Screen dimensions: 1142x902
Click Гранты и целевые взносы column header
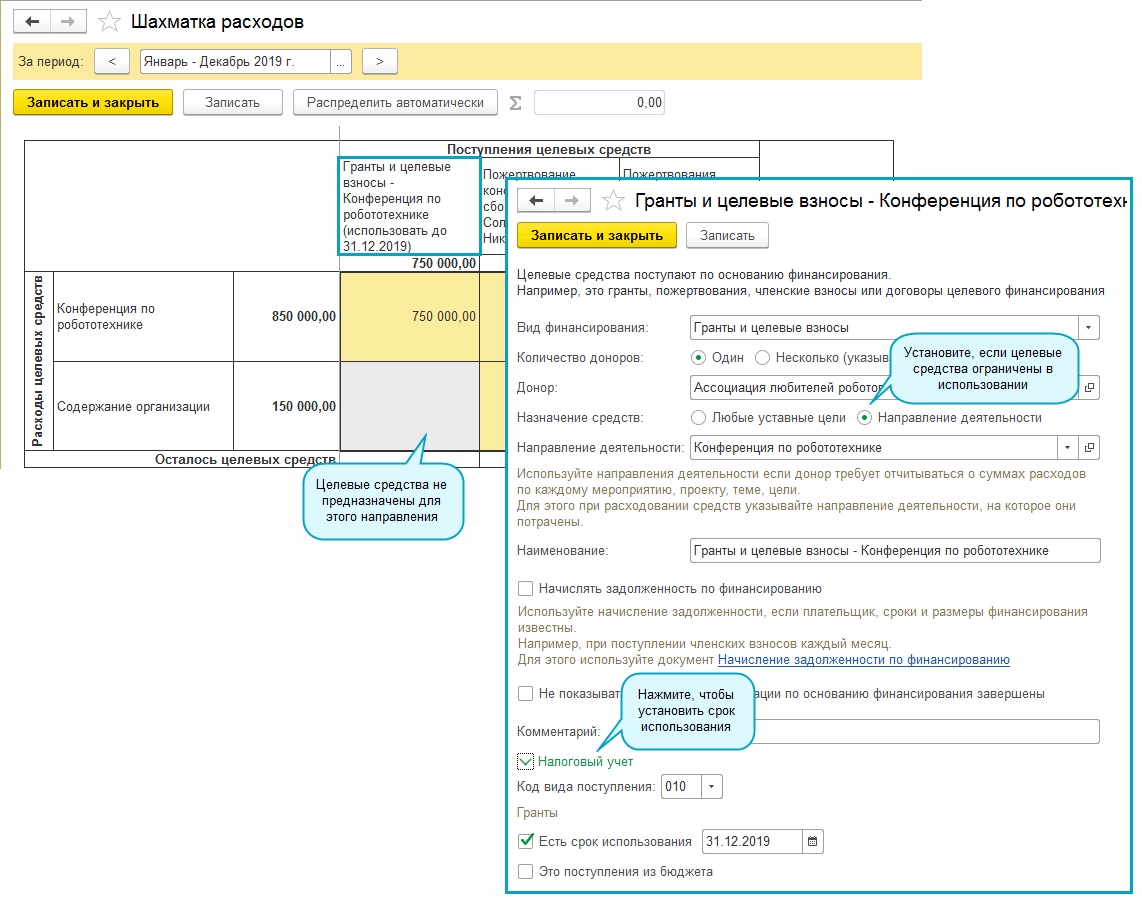409,206
